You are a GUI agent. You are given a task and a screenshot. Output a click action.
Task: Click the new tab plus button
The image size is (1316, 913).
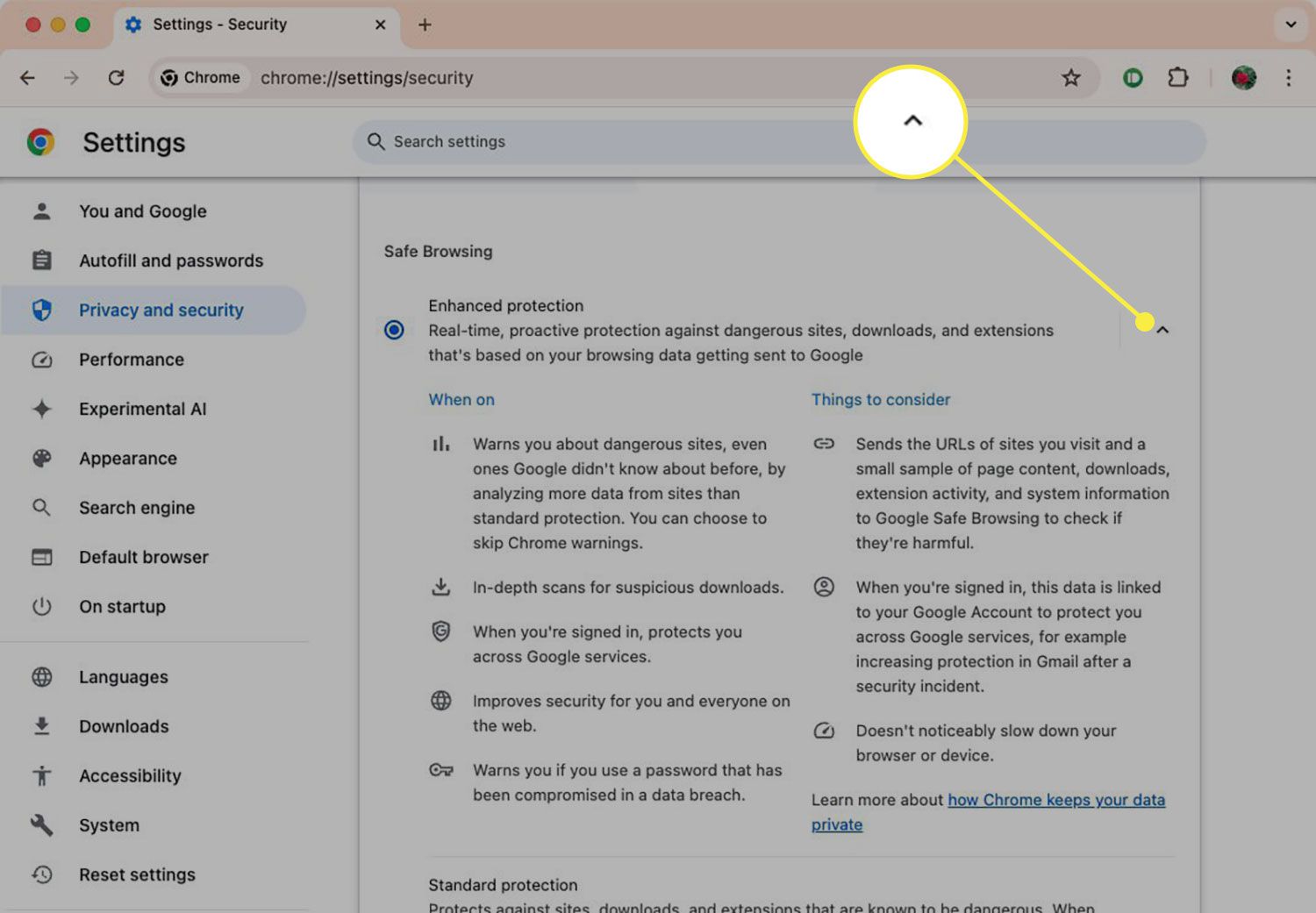click(425, 25)
